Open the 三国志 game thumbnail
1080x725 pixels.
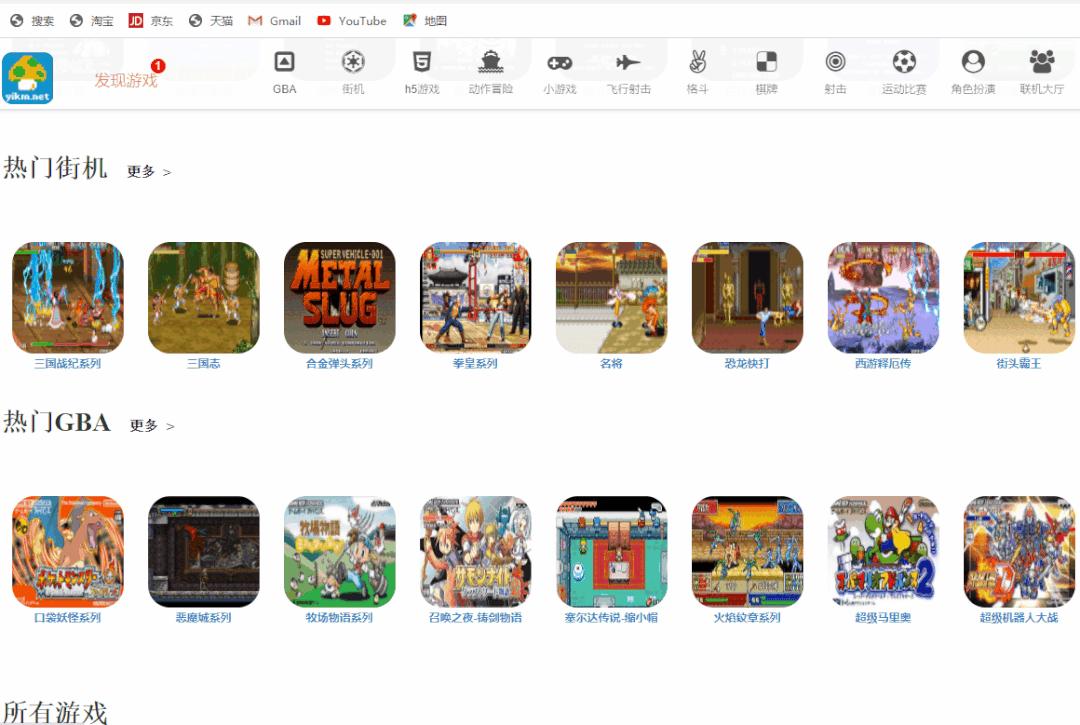[x=204, y=297]
